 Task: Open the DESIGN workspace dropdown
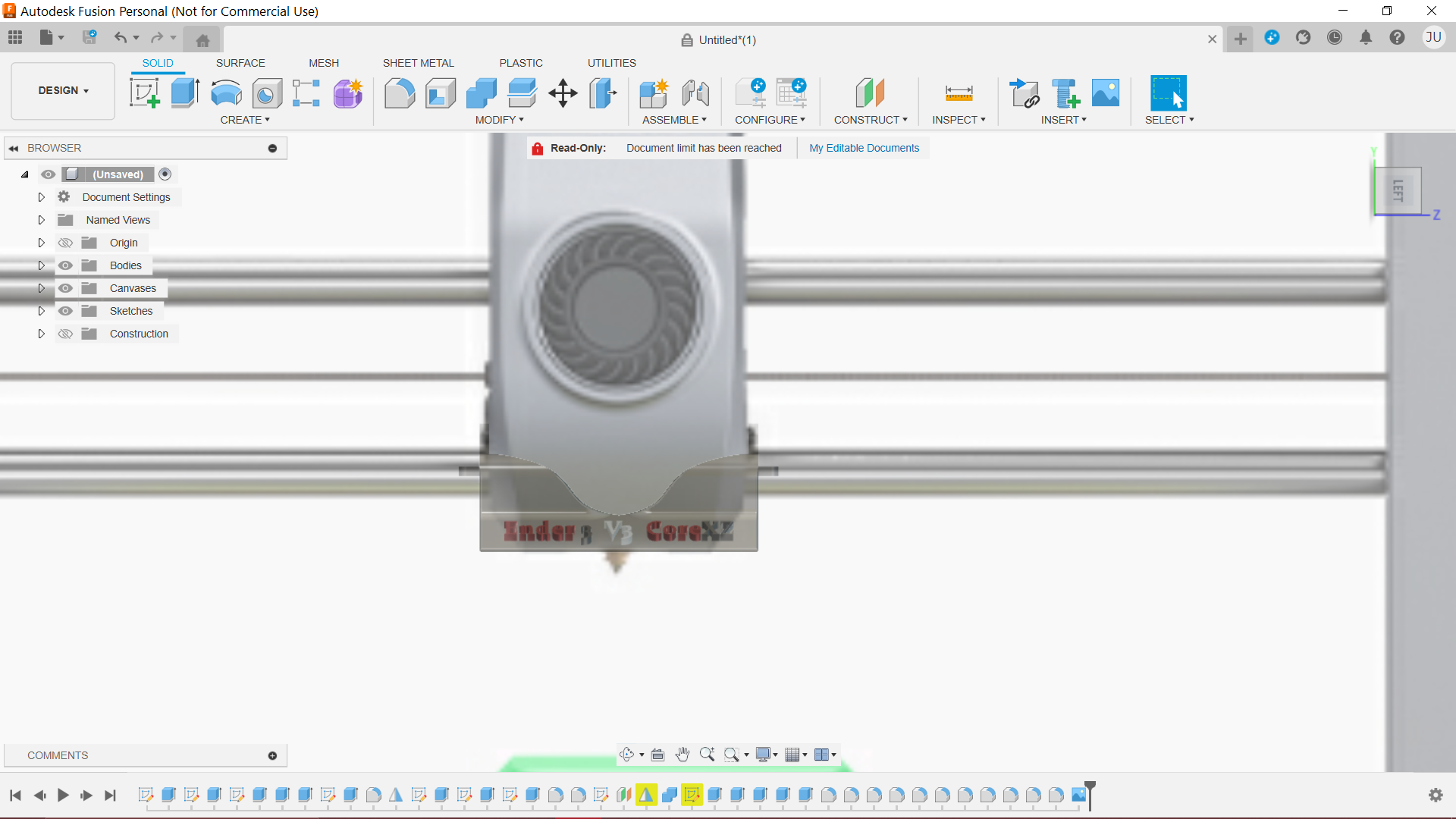63,90
